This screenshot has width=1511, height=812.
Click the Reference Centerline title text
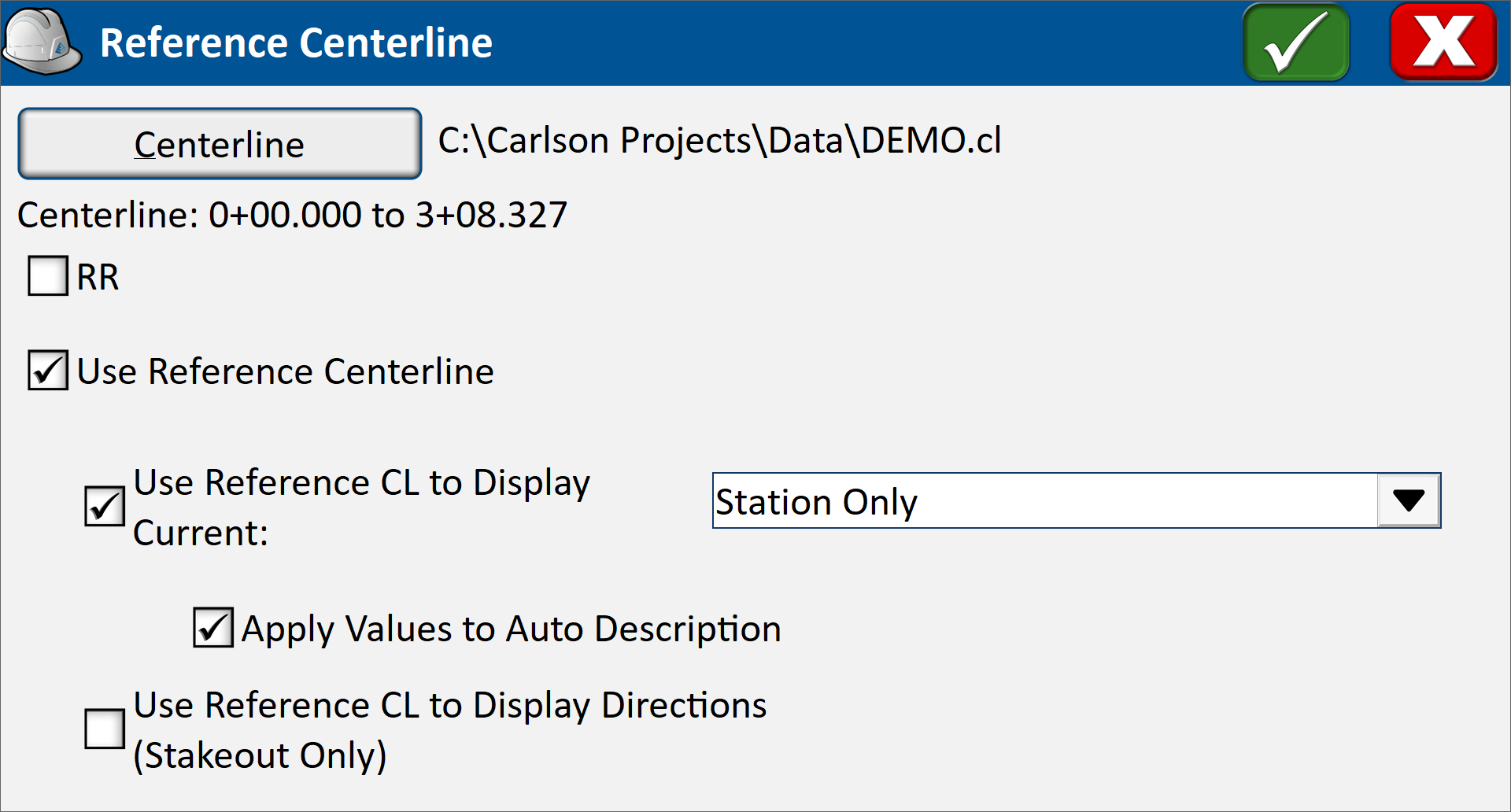(296, 42)
